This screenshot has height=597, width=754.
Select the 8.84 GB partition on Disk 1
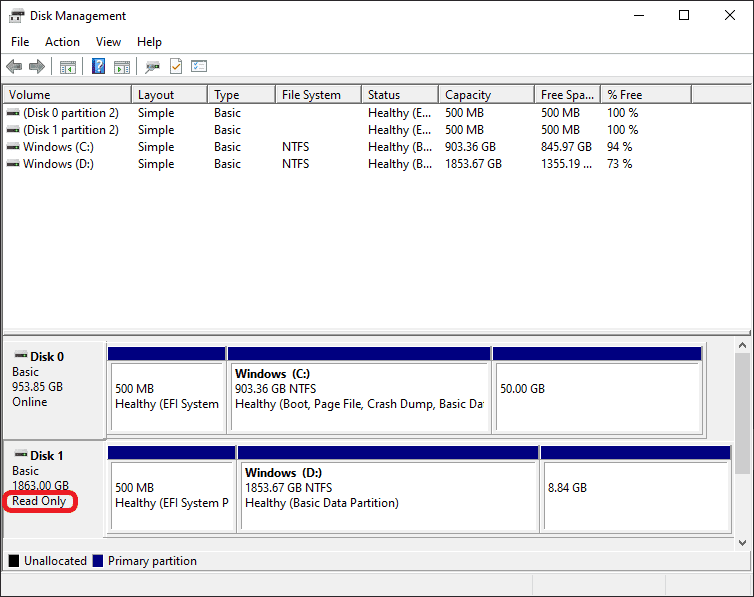coord(636,494)
